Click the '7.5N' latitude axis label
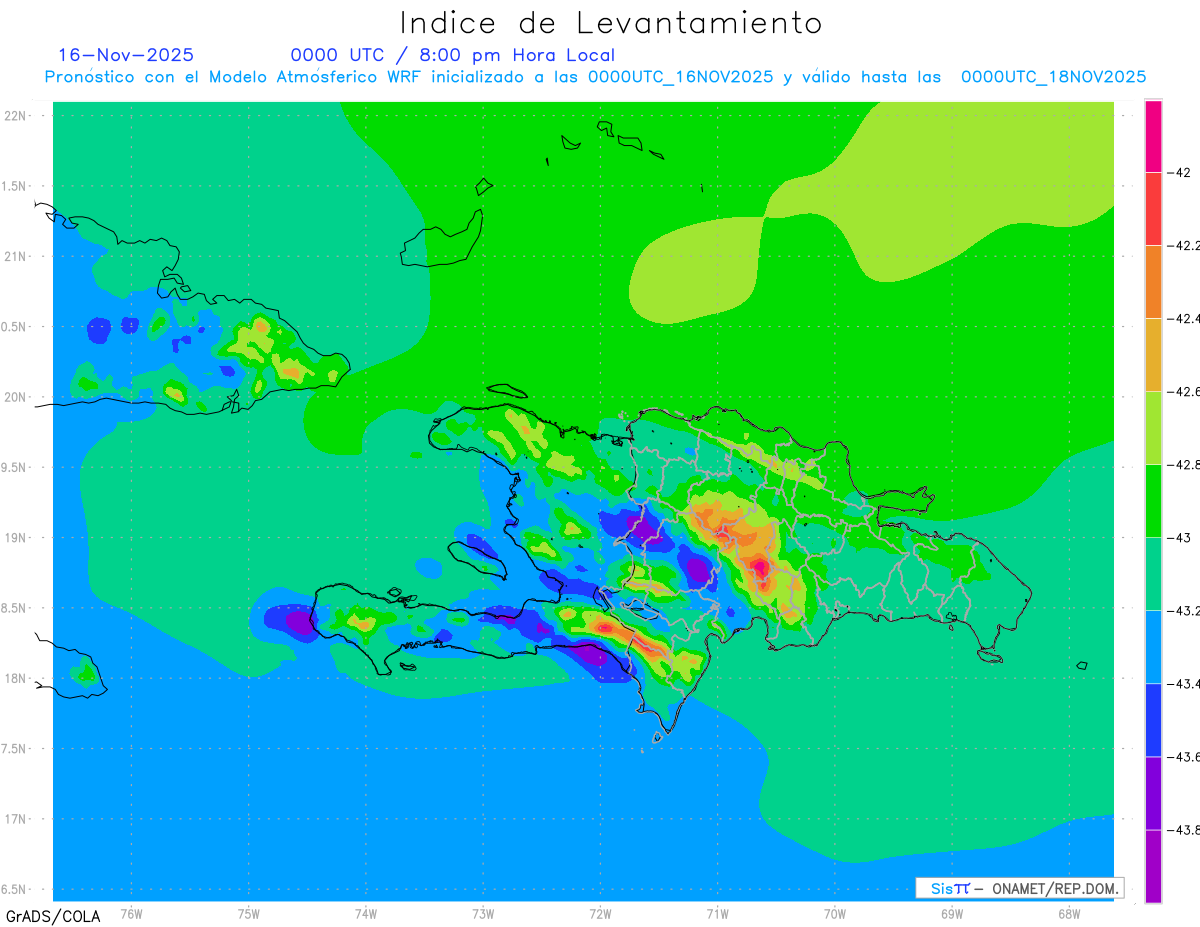Viewport: 1200px width, 927px height. coord(15,749)
